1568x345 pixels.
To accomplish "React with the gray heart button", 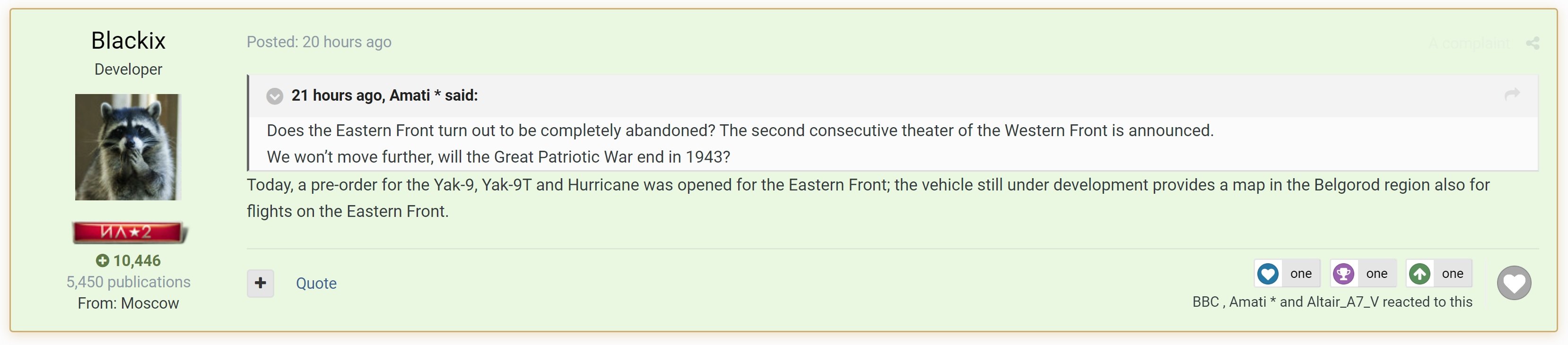I will (1514, 283).
